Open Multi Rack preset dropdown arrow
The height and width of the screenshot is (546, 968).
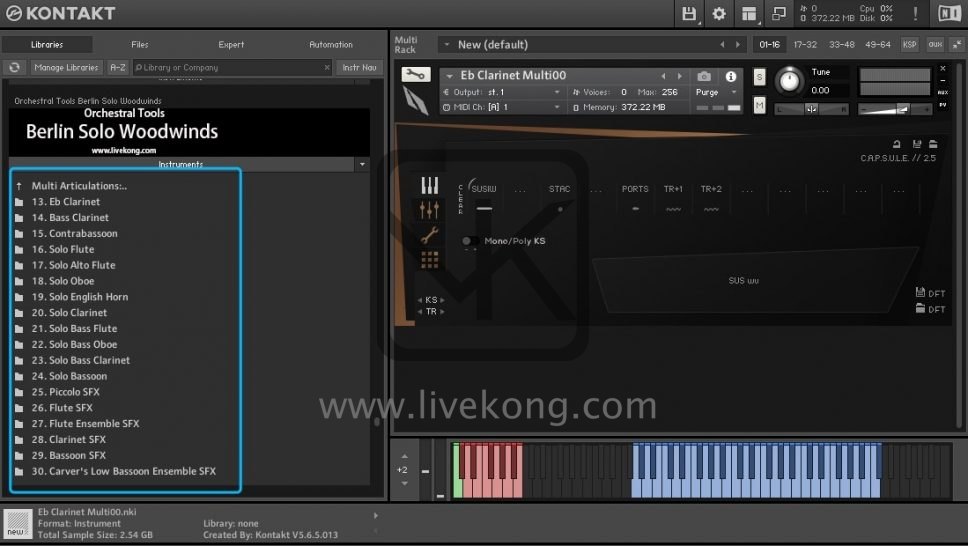[447, 44]
